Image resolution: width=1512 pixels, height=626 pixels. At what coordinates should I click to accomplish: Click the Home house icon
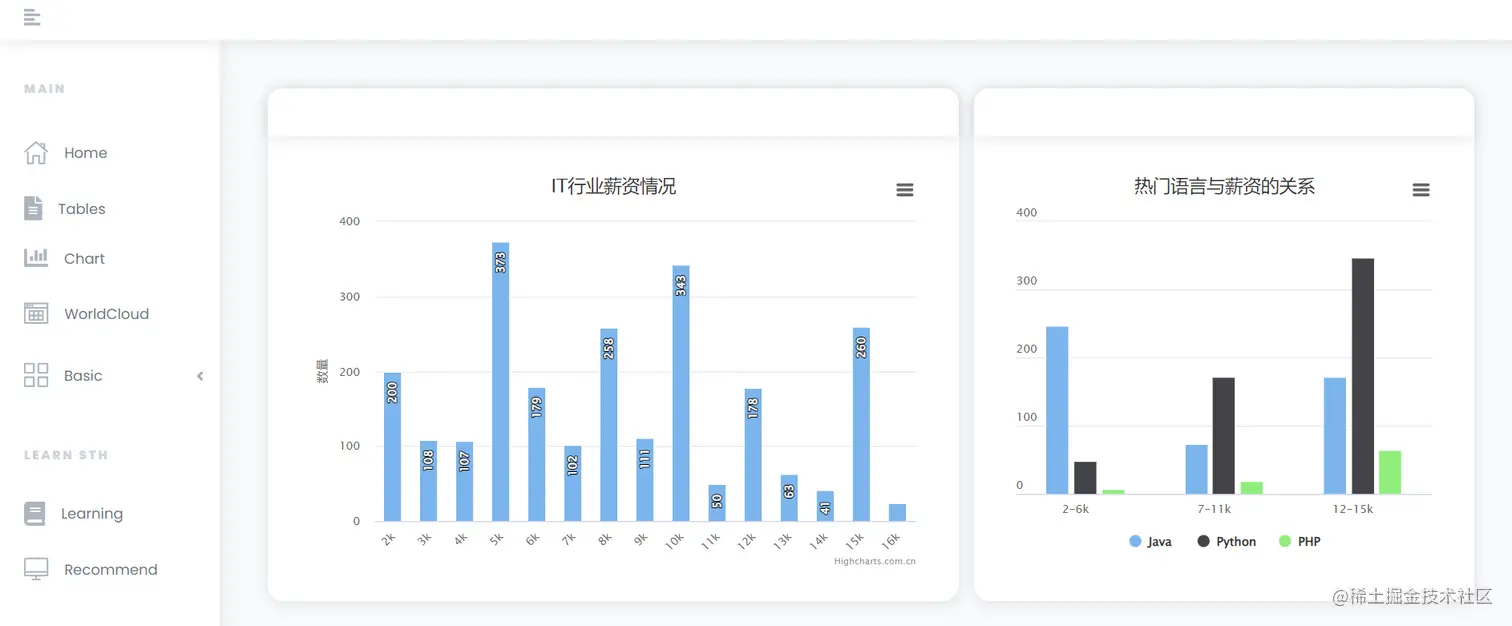tap(36, 153)
